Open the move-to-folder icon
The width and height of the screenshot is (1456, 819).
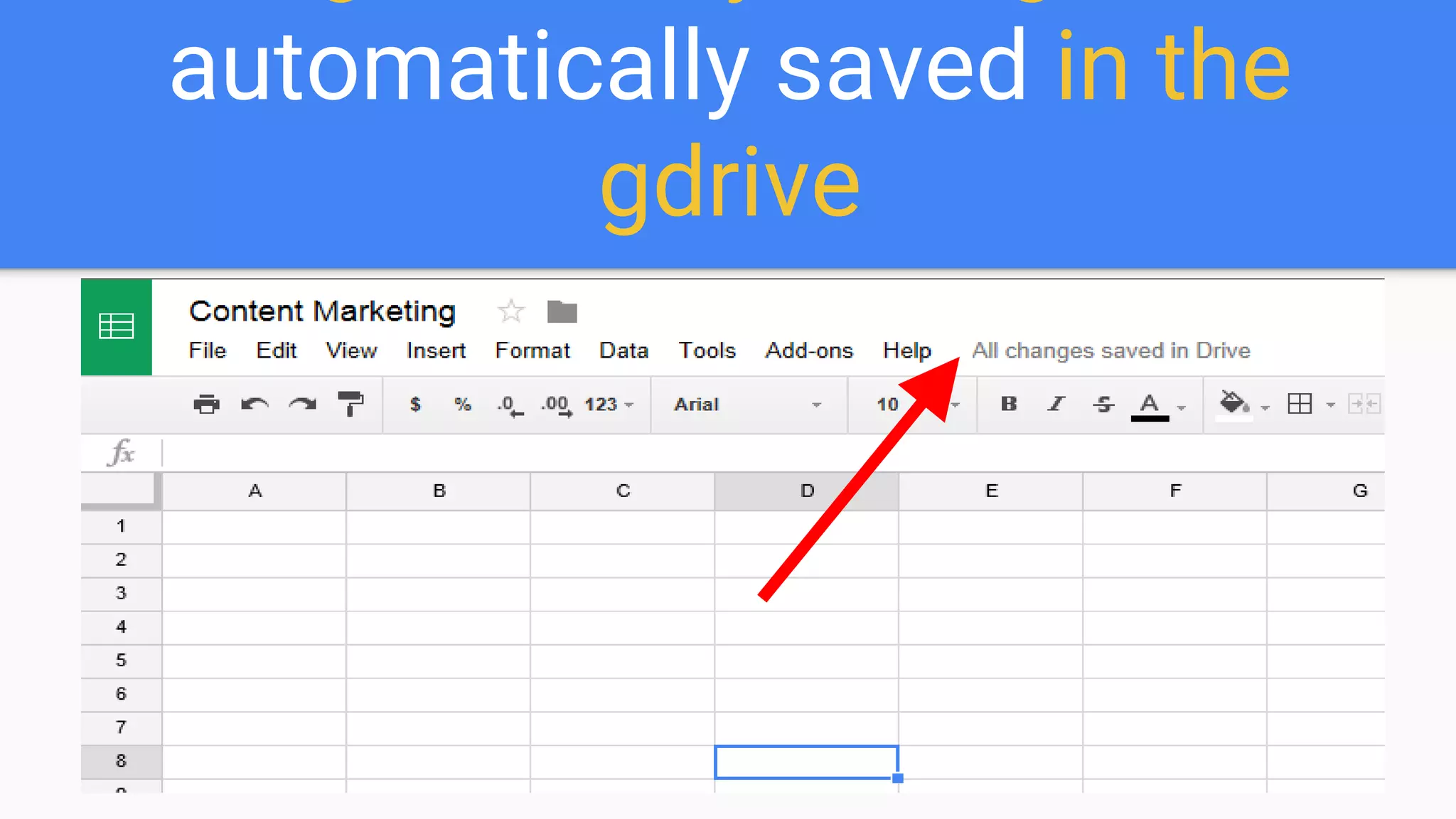click(562, 311)
